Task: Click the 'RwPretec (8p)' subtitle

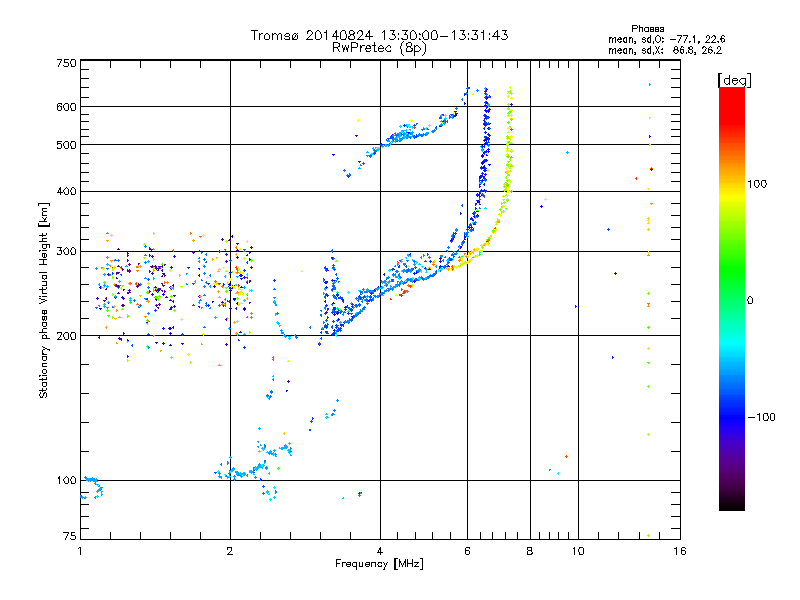Action: click(379, 48)
